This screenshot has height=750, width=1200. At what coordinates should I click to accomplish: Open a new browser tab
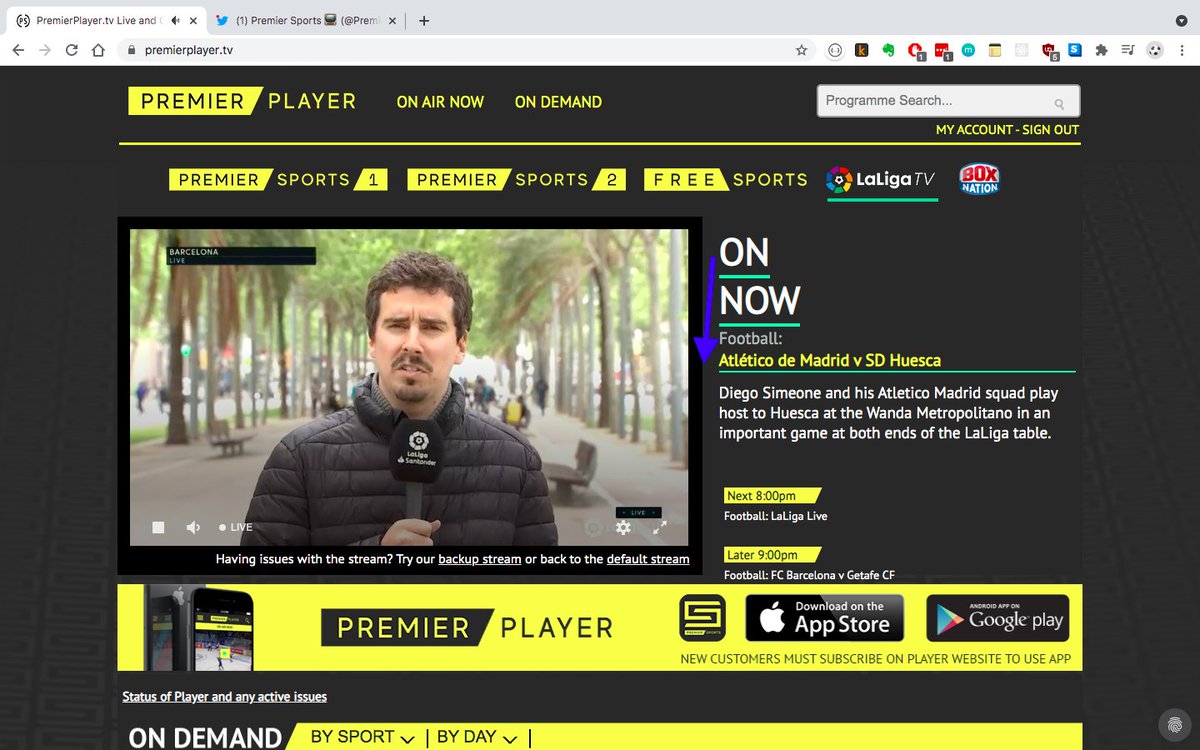[424, 20]
